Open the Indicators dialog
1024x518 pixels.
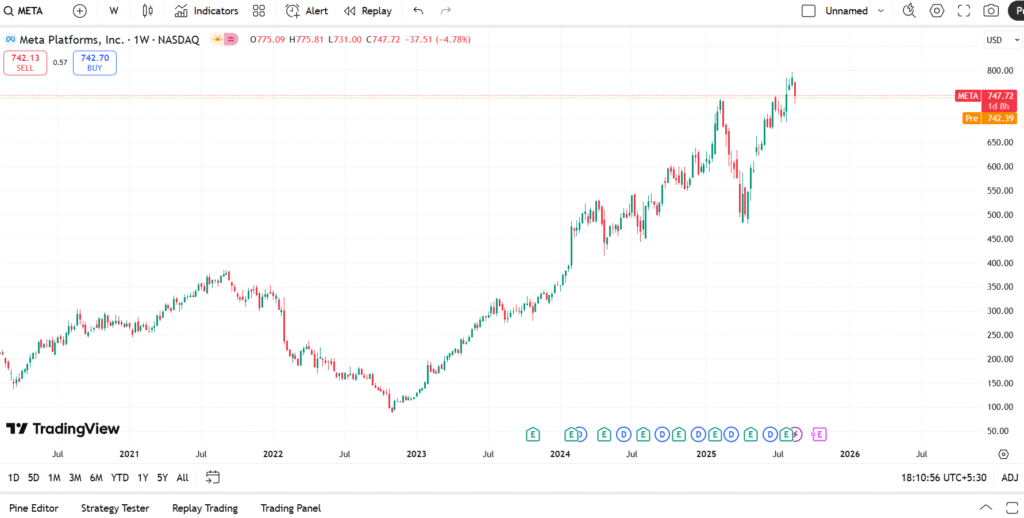click(206, 10)
